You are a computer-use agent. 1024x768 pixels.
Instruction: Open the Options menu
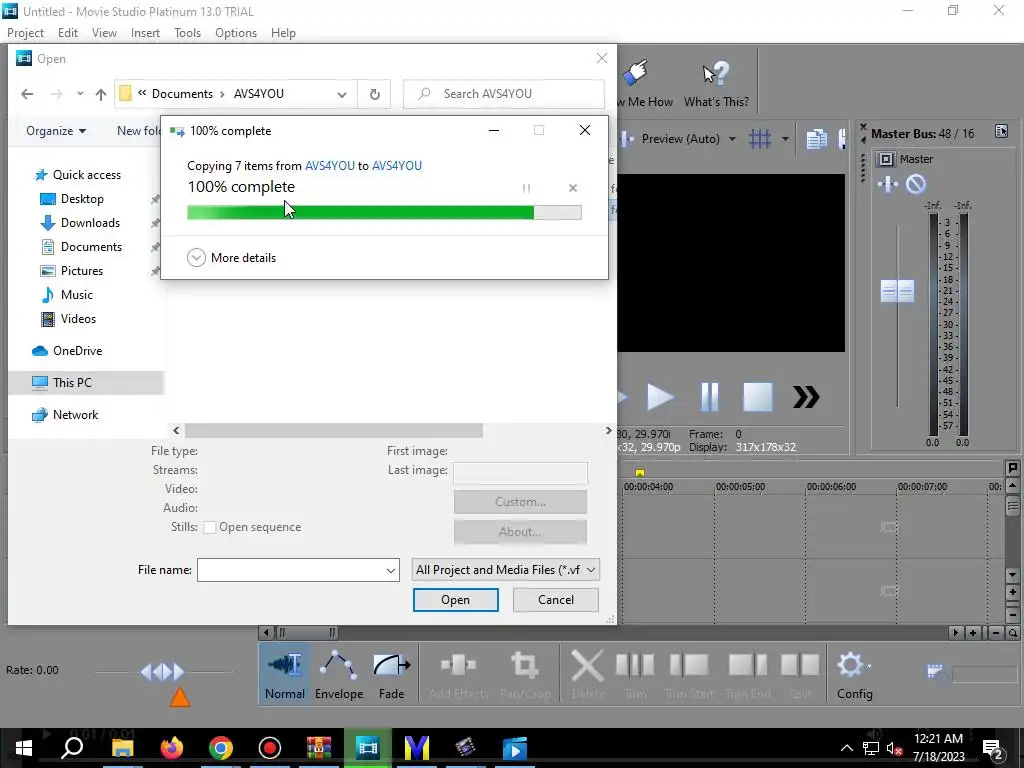coord(236,33)
